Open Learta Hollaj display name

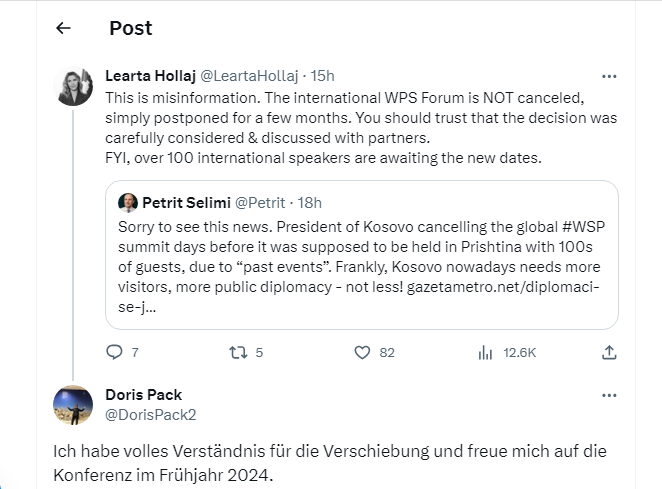150,76
